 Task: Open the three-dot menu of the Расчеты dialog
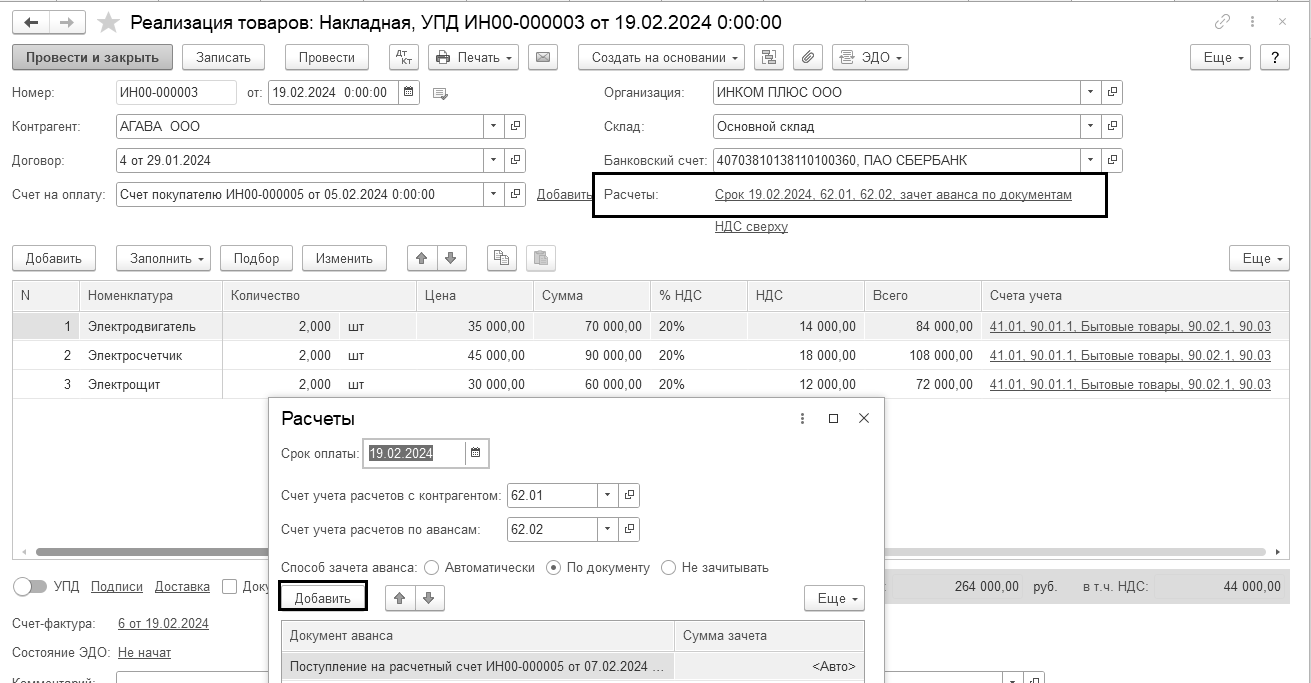coord(802,419)
